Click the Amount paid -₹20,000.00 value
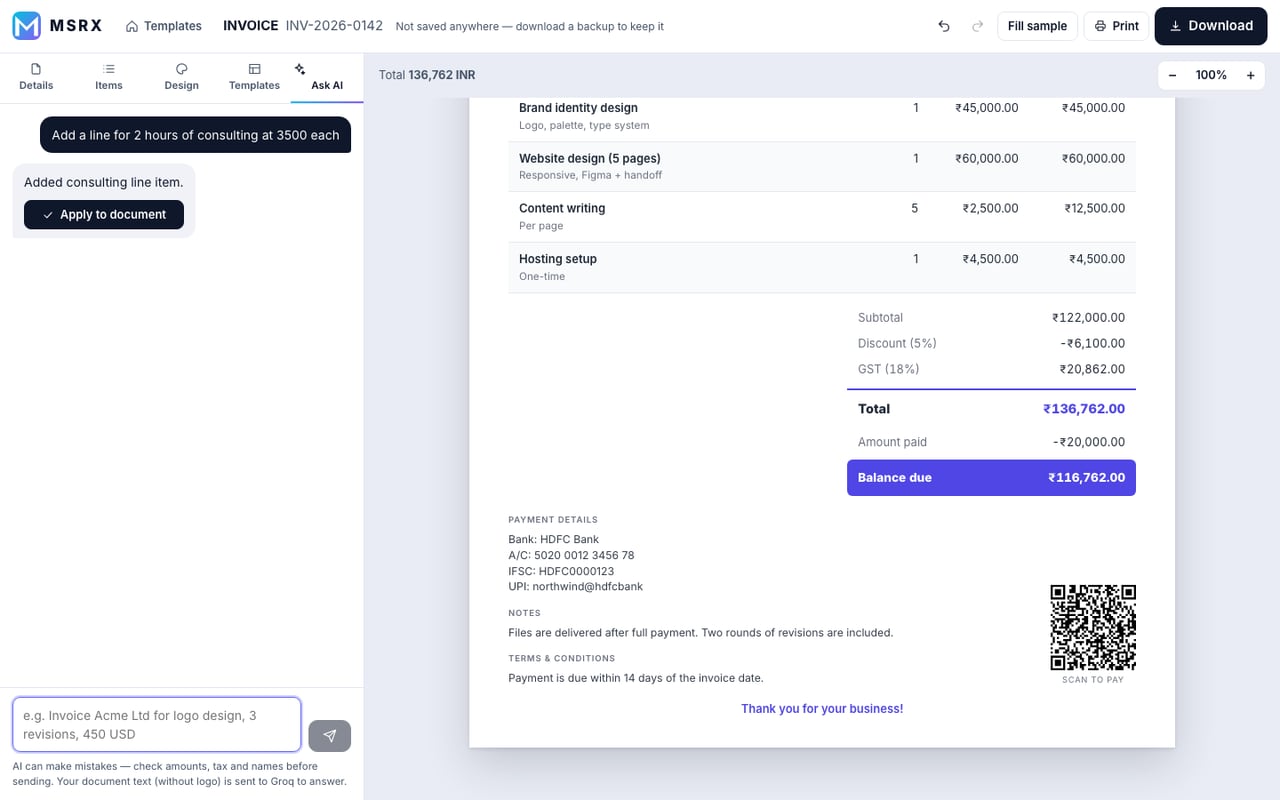The image size is (1280, 800). (x=1089, y=442)
